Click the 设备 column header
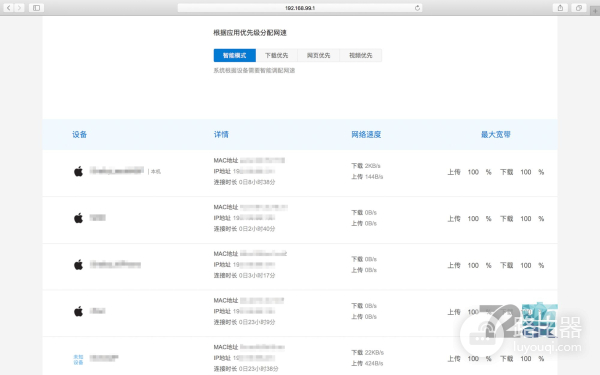600x375 pixels. [x=80, y=134]
